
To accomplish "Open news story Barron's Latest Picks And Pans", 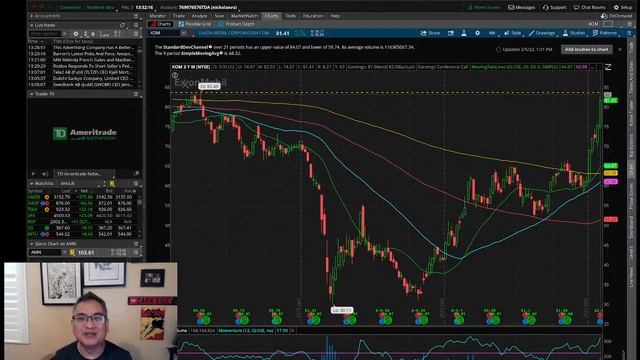I will 93,53.
